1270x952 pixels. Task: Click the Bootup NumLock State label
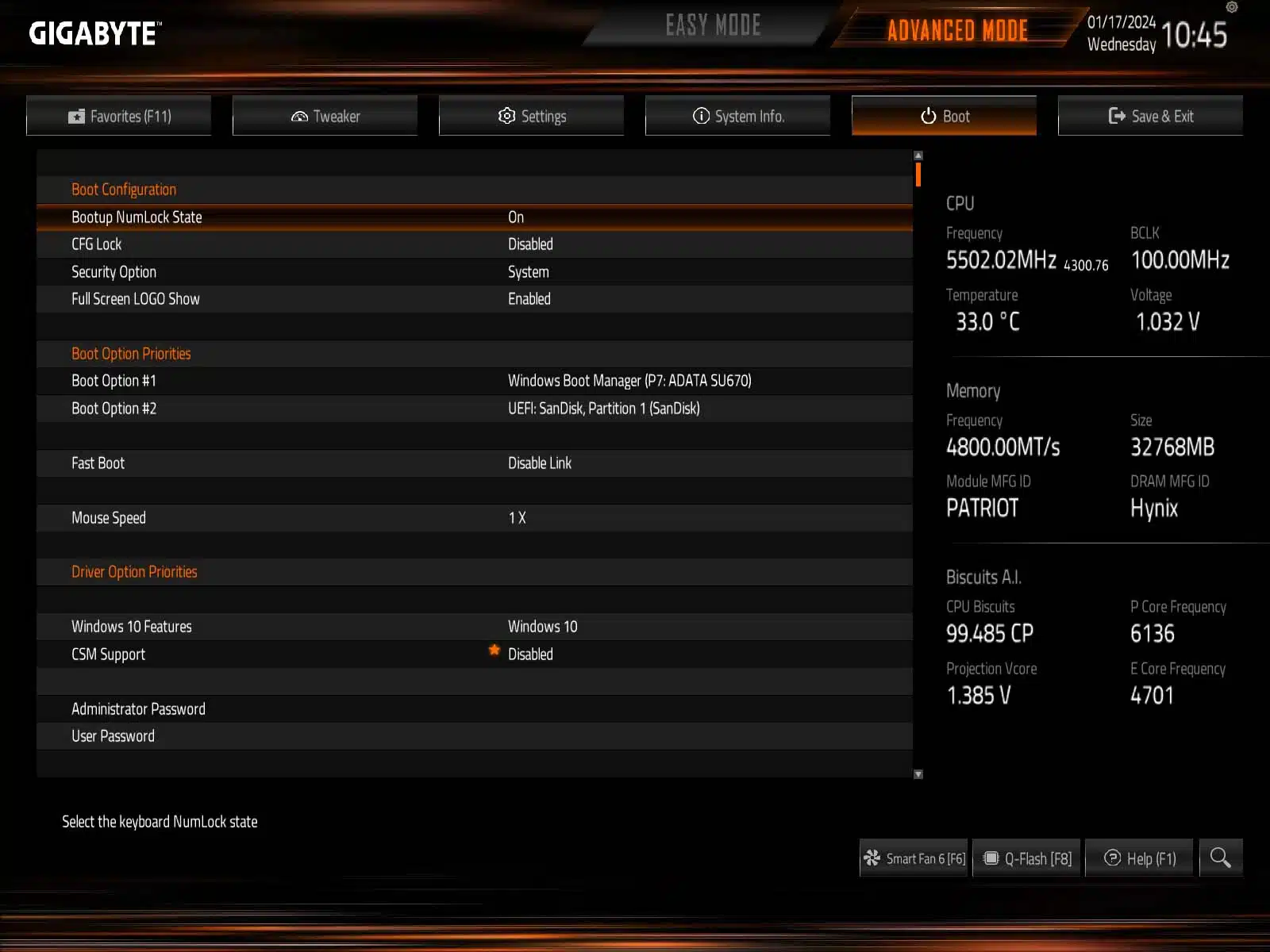(x=137, y=217)
